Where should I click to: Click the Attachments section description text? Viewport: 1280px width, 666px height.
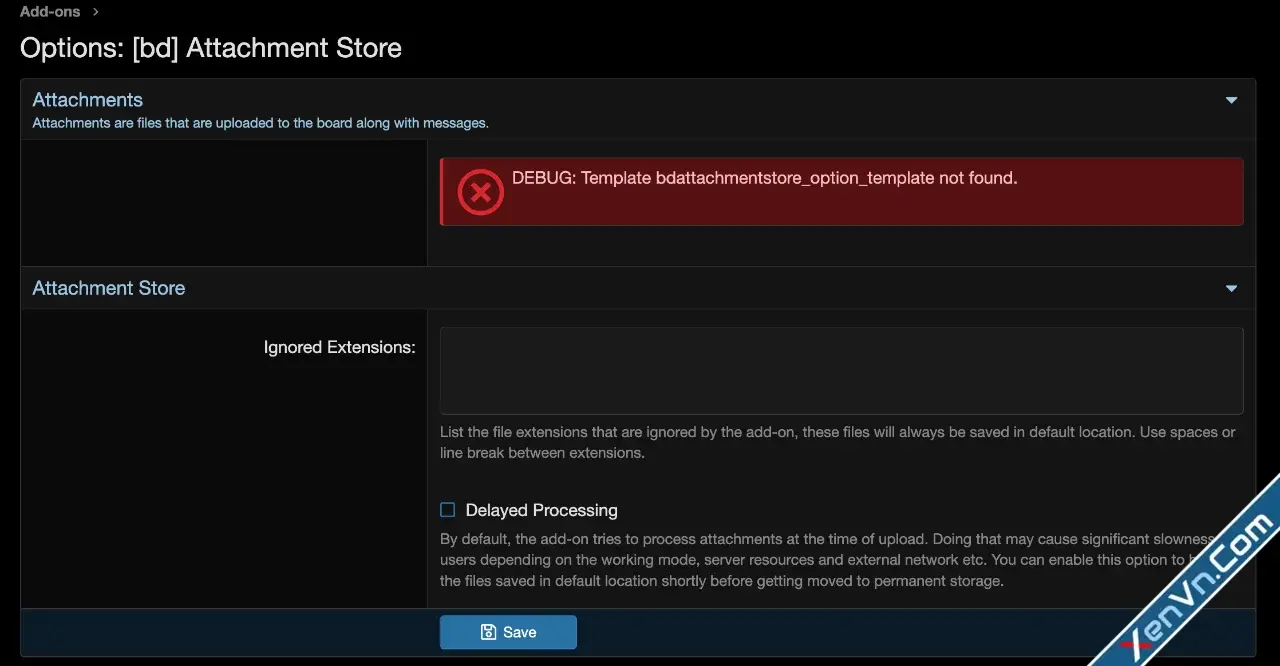[x=260, y=124]
